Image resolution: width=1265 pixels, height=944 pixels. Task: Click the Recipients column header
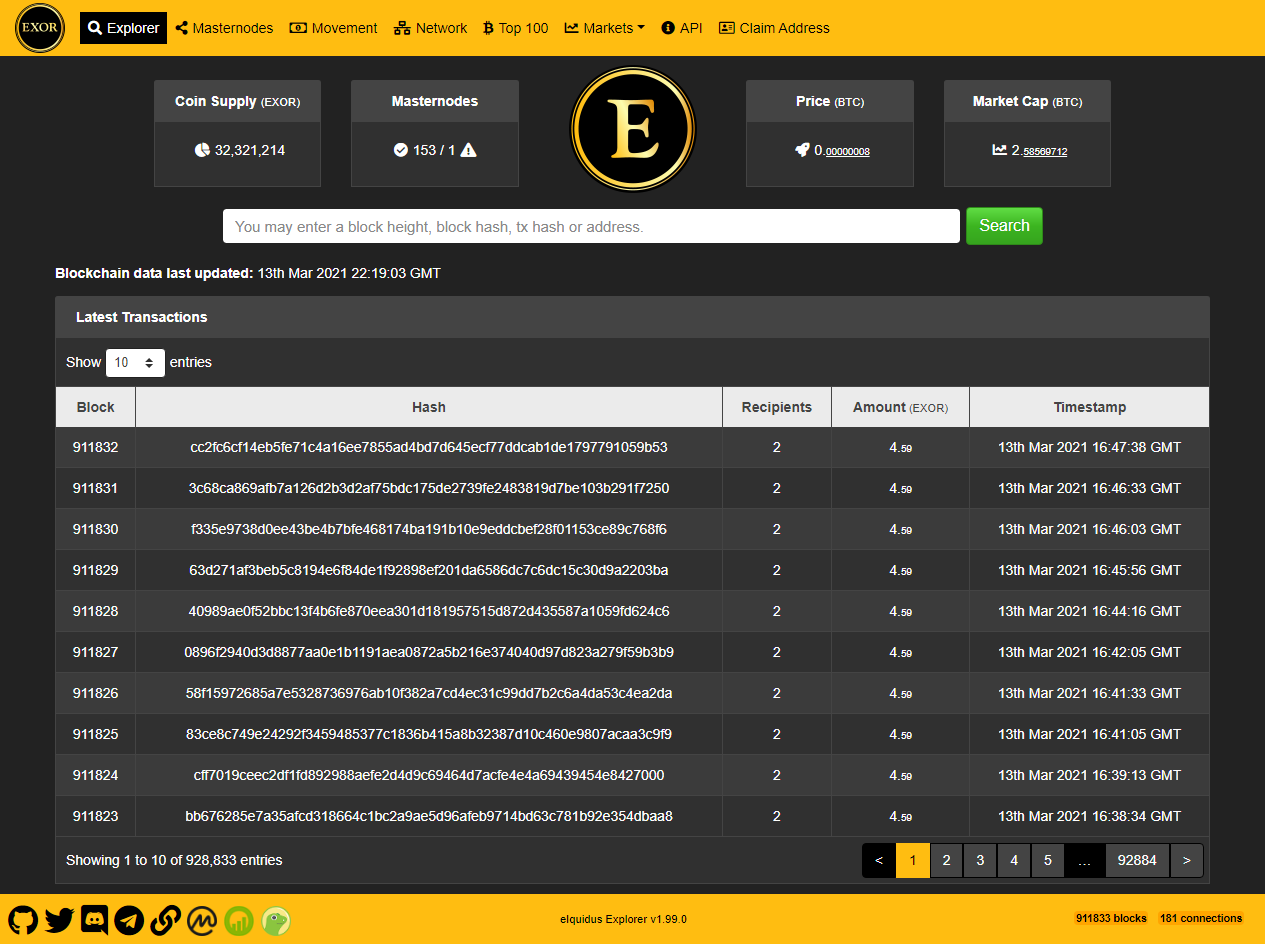coord(777,407)
